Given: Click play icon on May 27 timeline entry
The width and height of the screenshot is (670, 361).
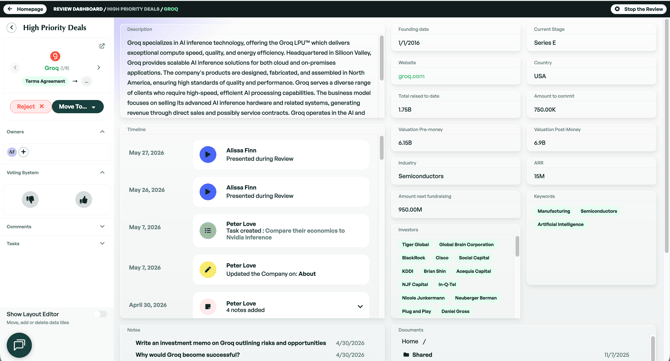Looking at the screenshot, I should pos(208,155).
